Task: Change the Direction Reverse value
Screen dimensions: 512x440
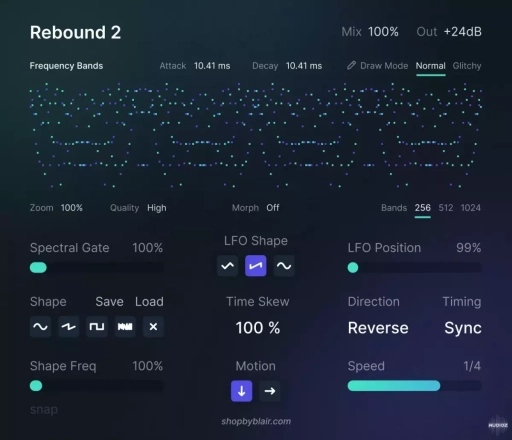Action: pyautogui.click(x=378, y=328)
